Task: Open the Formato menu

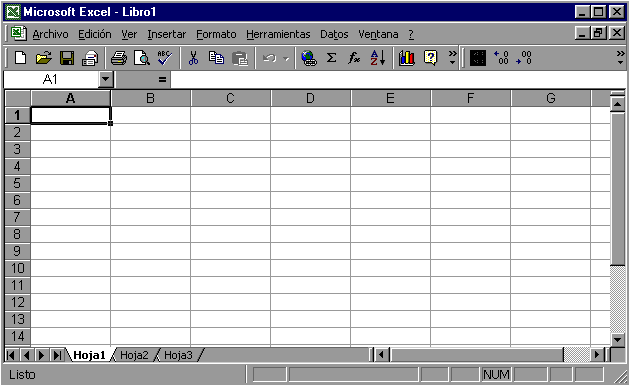Action: click(216, 34)
